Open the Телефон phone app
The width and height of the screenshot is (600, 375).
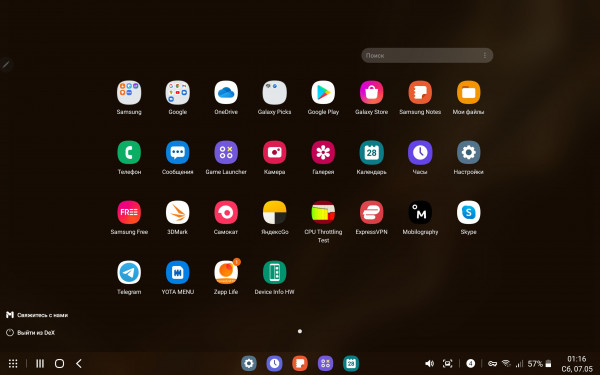[129, 152]
